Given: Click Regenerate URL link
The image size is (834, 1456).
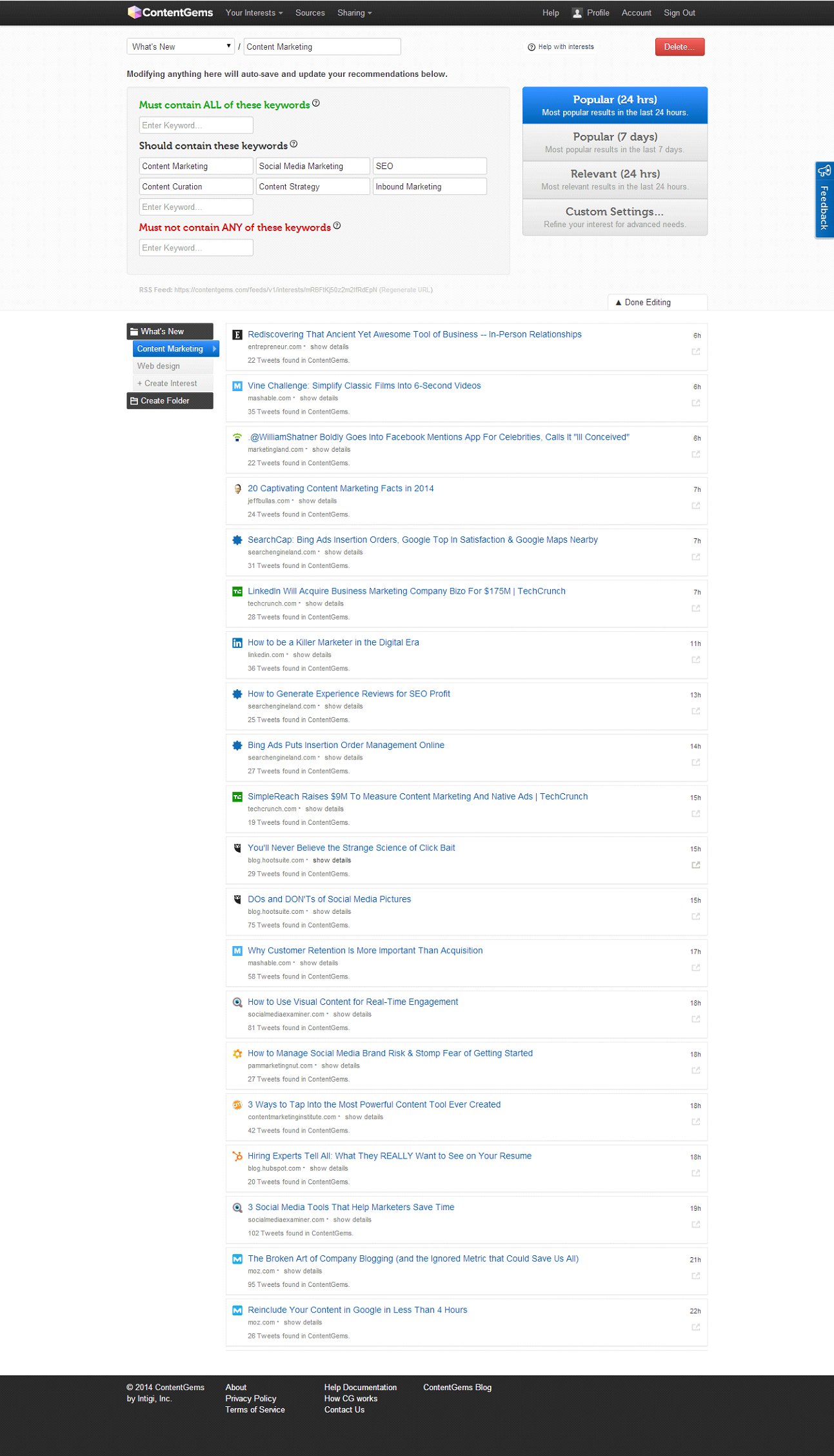Looking at the screenshot, I should click(406, 290).
